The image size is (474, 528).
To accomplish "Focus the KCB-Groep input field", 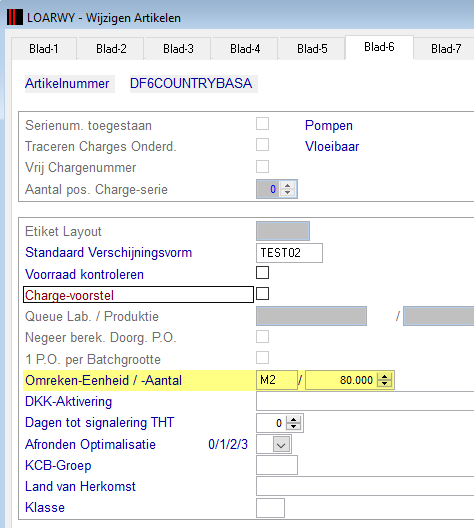I will (277, 465).
